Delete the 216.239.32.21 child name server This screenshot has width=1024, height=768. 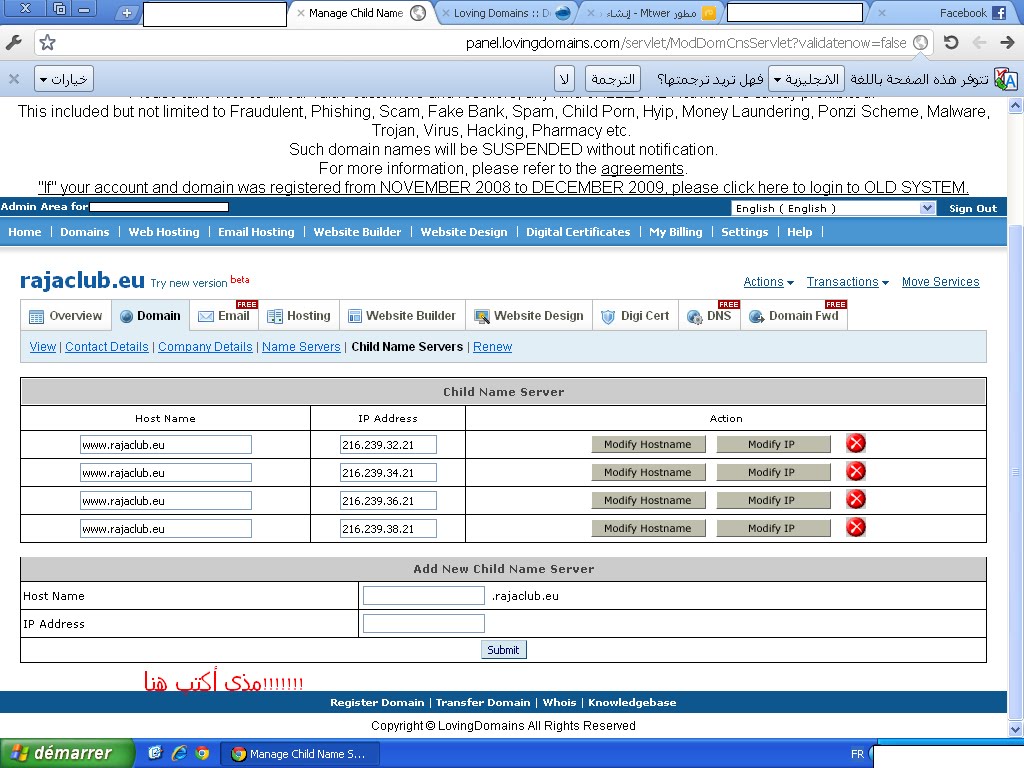(x=856, y=443)
